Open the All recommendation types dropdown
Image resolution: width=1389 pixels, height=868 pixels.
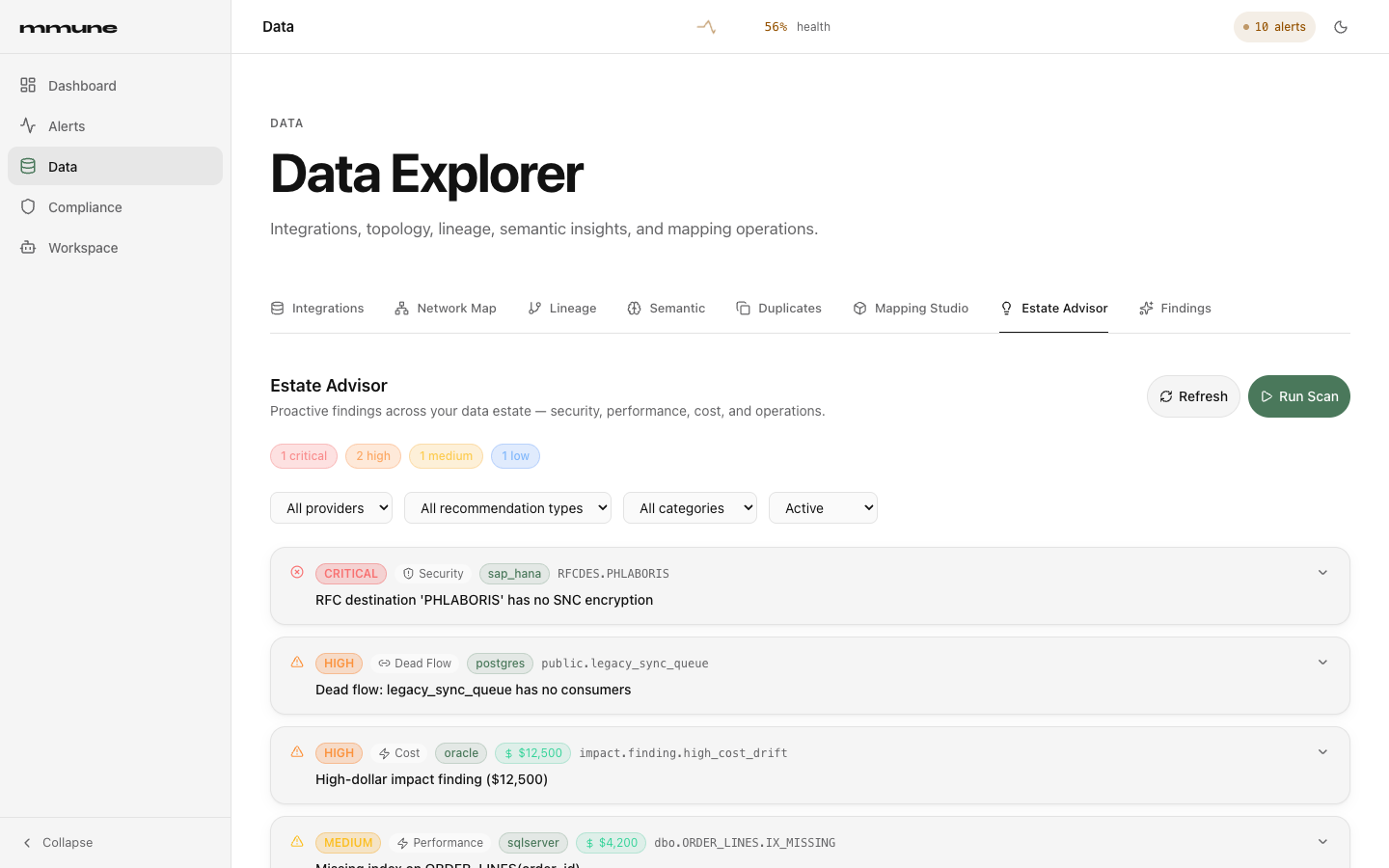(x=507, y=508)
